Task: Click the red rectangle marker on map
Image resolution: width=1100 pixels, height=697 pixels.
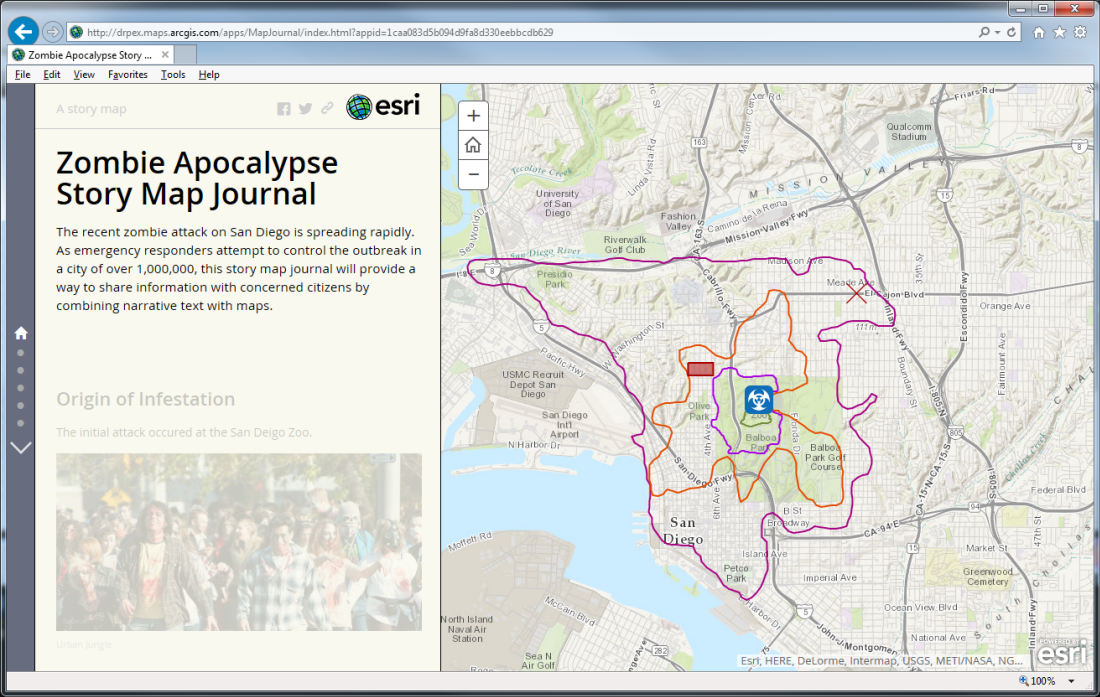Action: pyautogui.click(x=700, y=369)
